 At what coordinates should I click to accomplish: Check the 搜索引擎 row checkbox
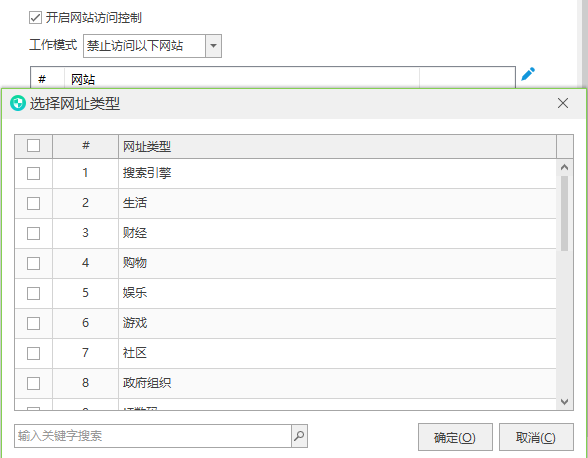33,173
